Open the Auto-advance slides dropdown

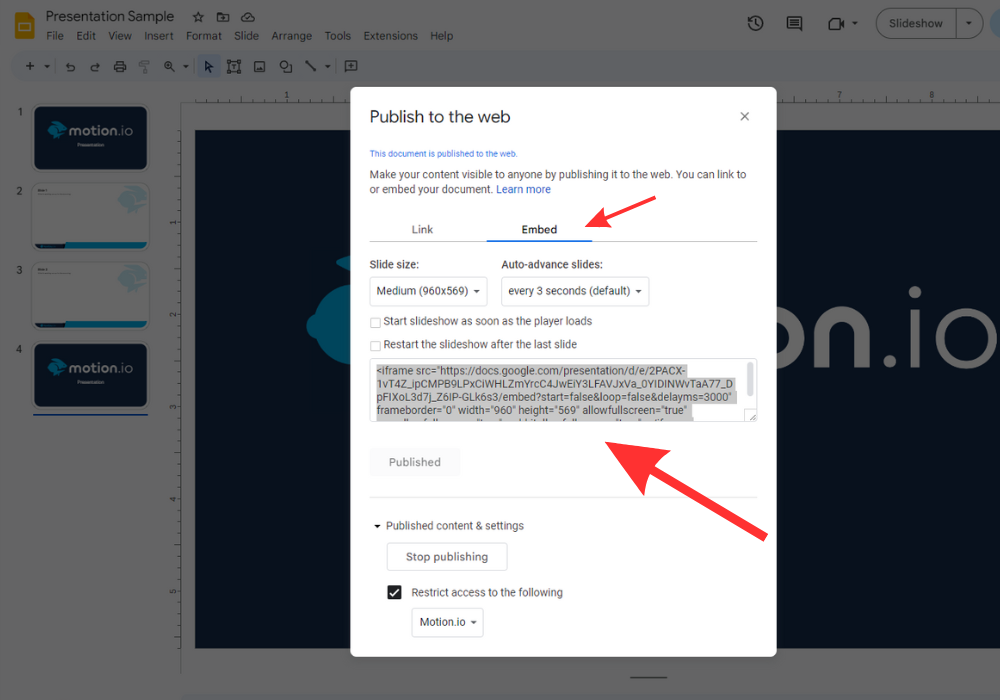pos(575,291)
